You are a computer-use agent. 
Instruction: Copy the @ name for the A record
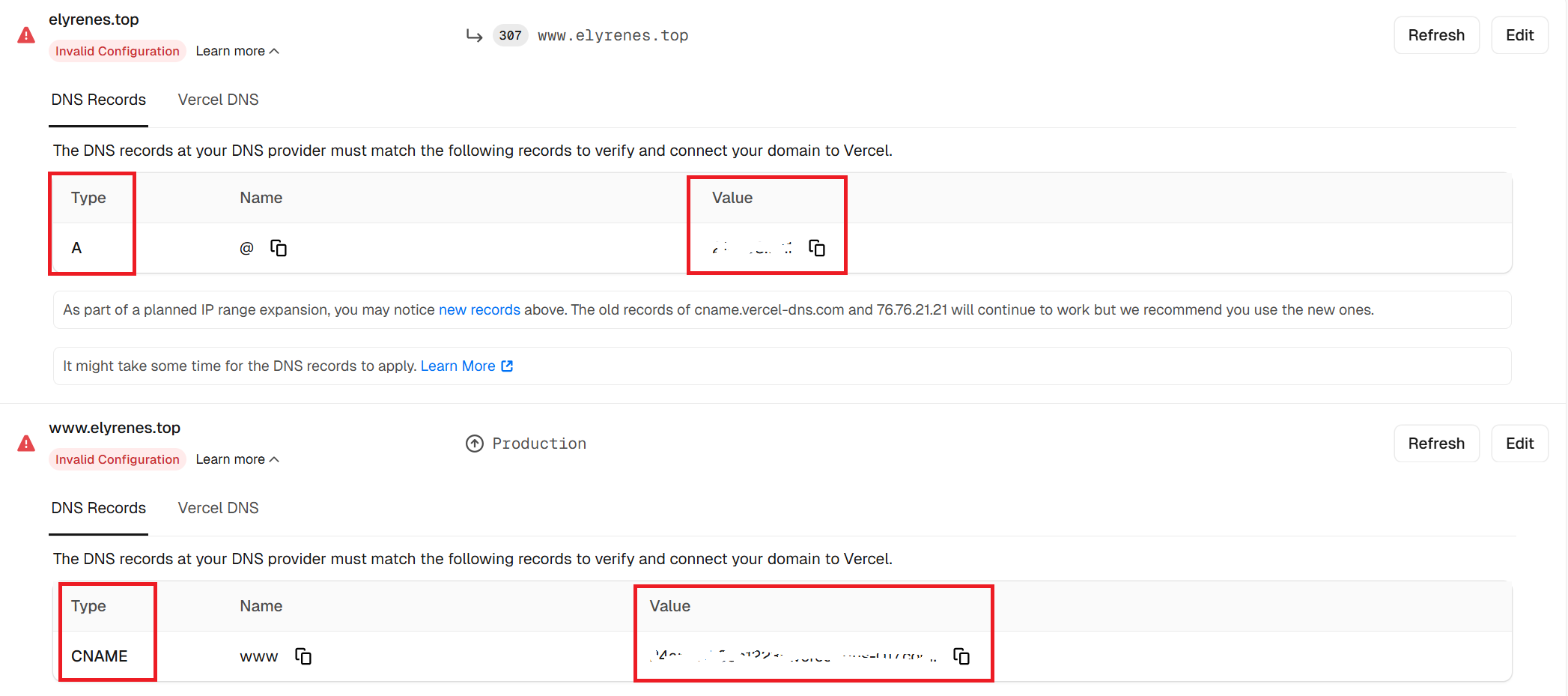279,248
